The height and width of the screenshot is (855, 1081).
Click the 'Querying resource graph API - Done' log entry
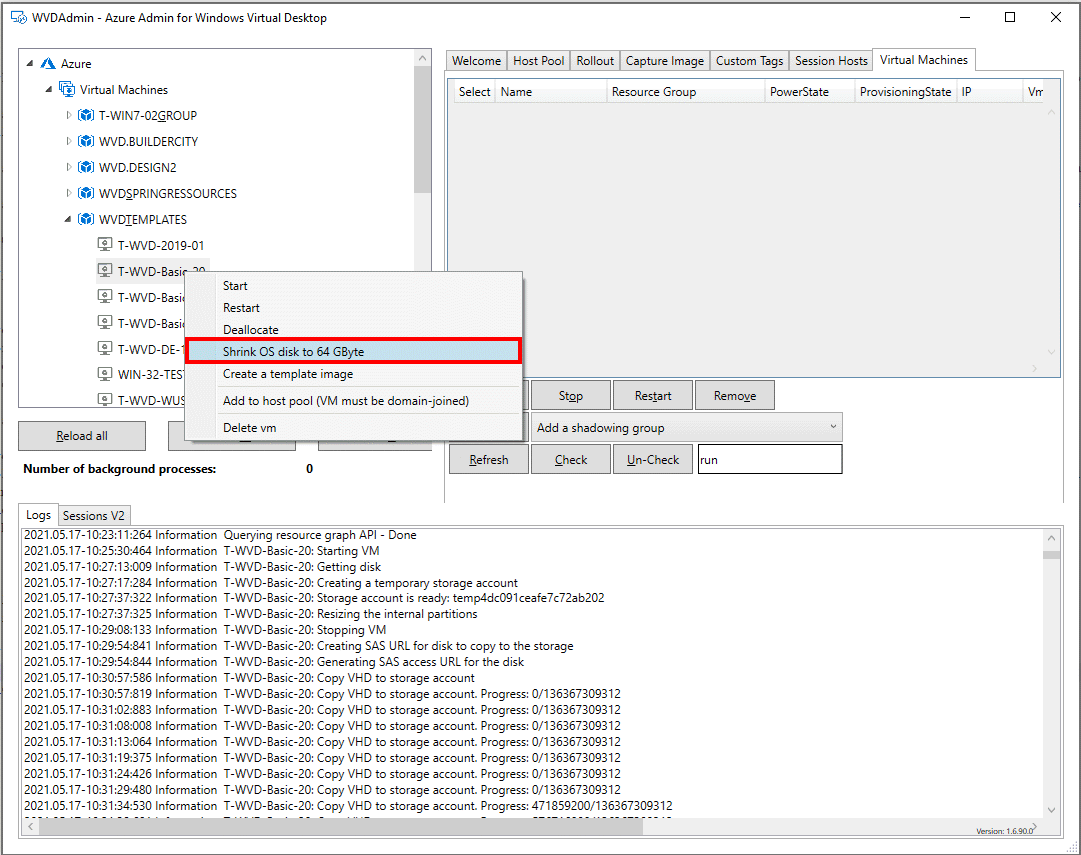coord(220,535)
